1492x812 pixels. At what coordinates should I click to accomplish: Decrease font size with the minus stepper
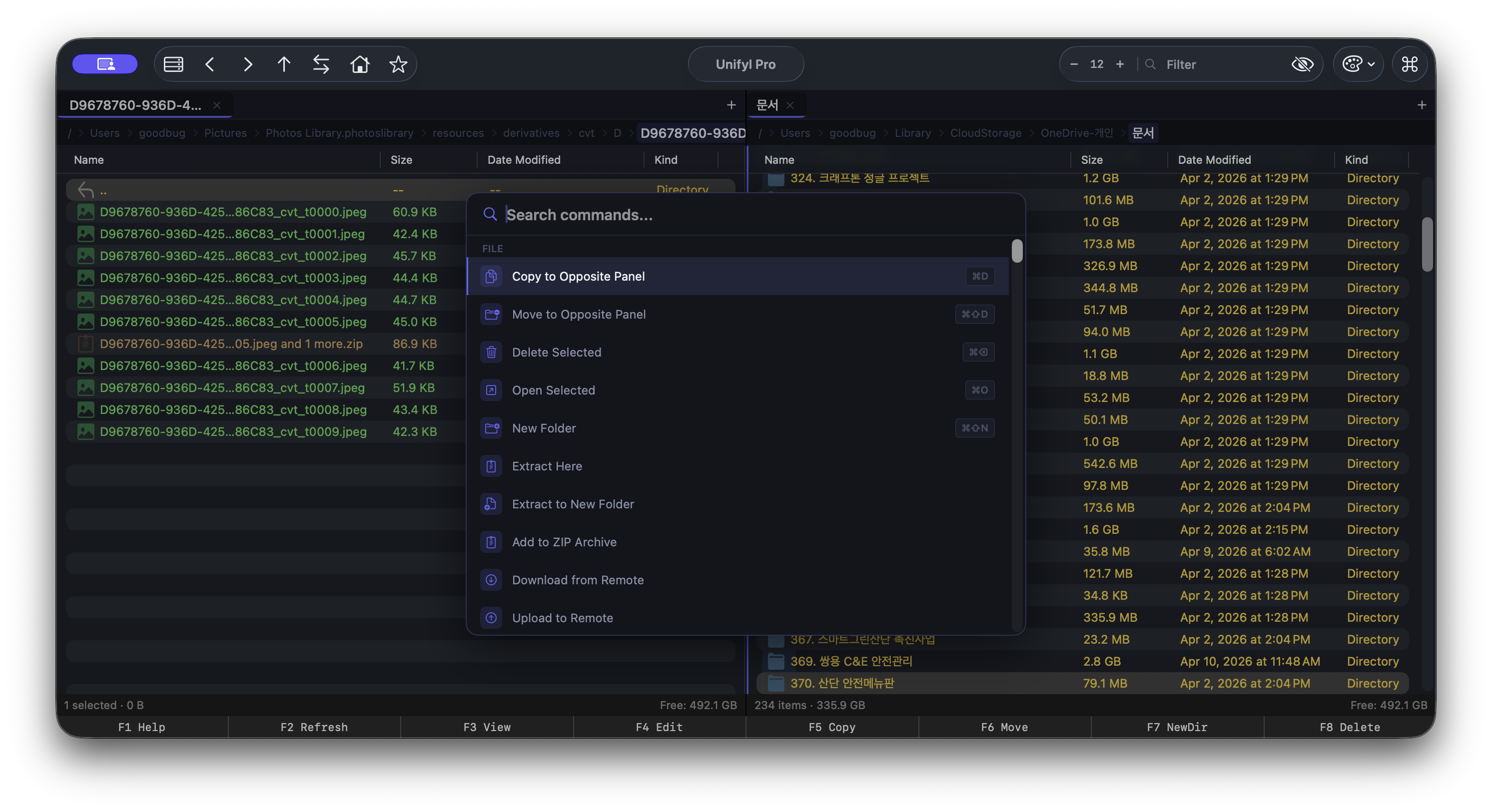click(1074, 64)
